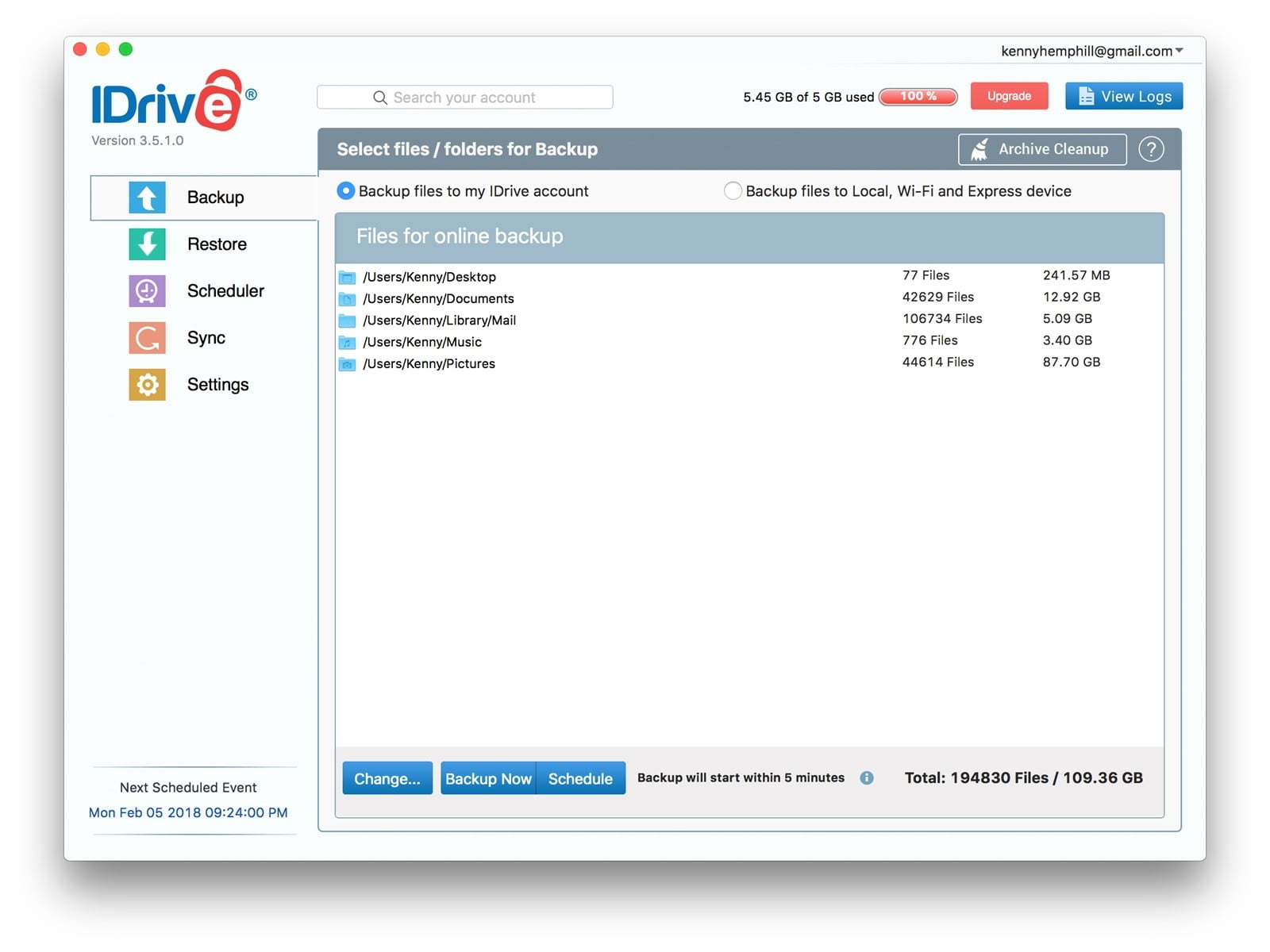Image resolution: width=1270 pixels, height=952 pixels.
Task: Launch Archive Cleanup
Action: (1042, 149)
